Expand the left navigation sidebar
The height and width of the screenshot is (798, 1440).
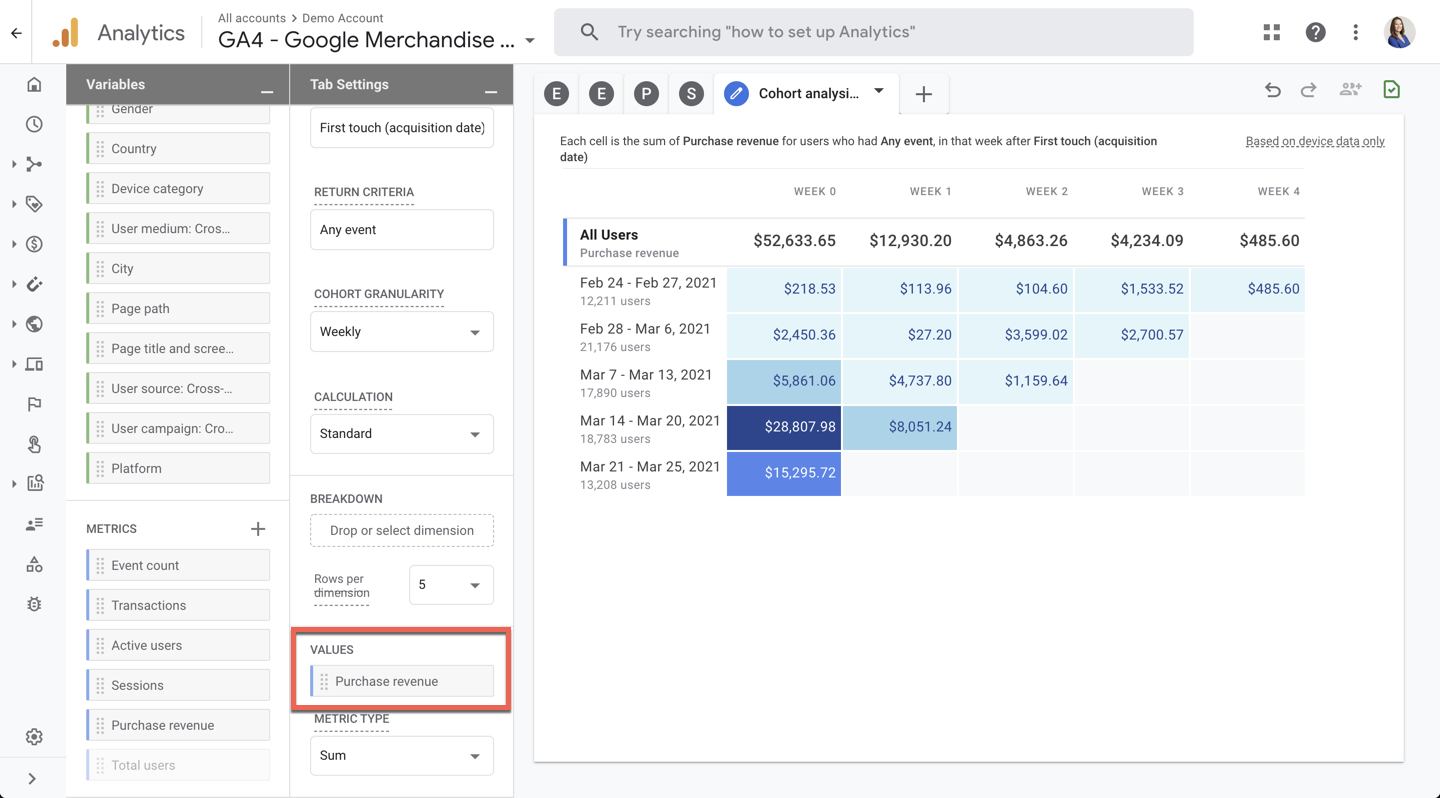(32, 779)
